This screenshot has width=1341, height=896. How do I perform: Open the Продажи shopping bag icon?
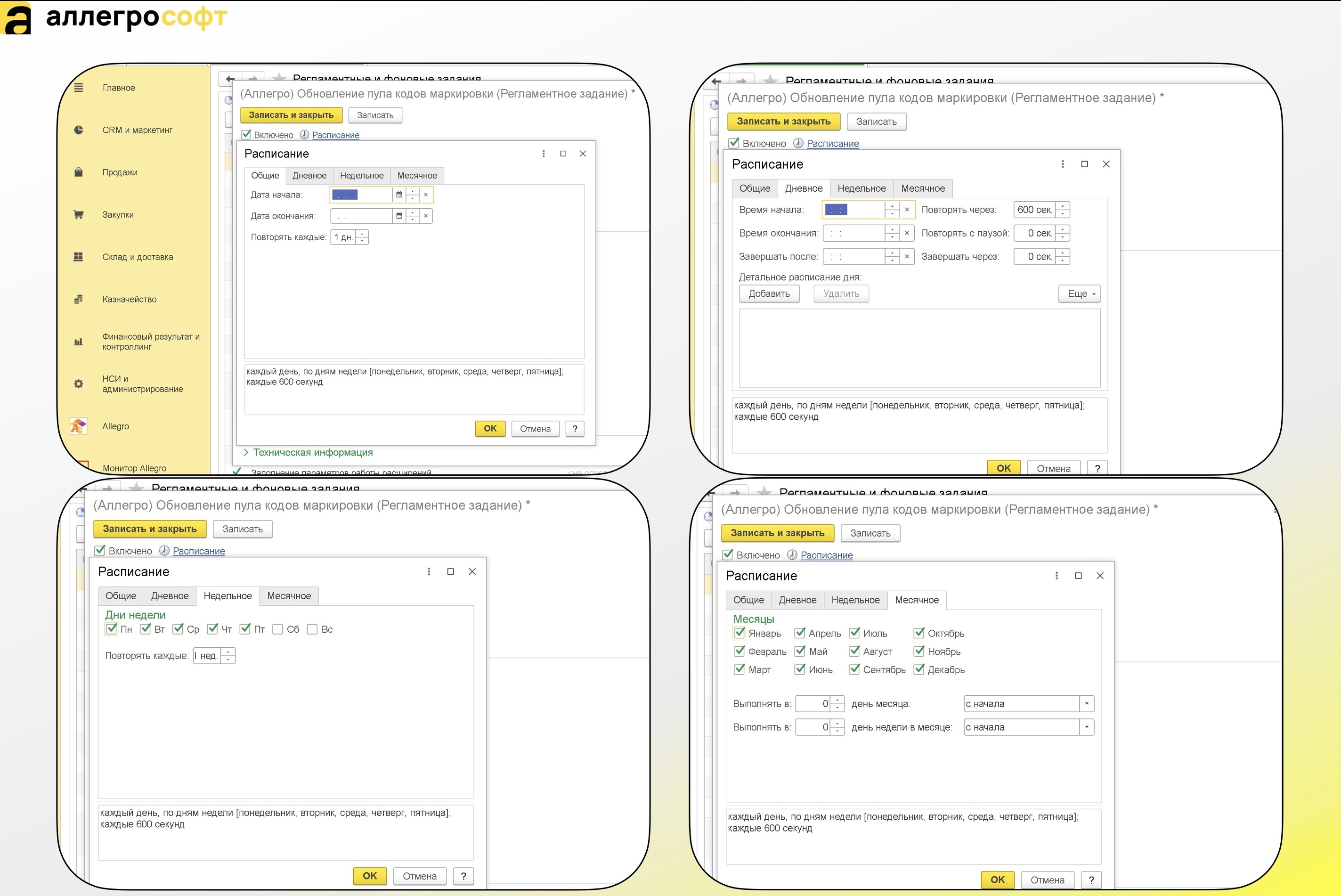pyautogui.click(x=79, y=172)
